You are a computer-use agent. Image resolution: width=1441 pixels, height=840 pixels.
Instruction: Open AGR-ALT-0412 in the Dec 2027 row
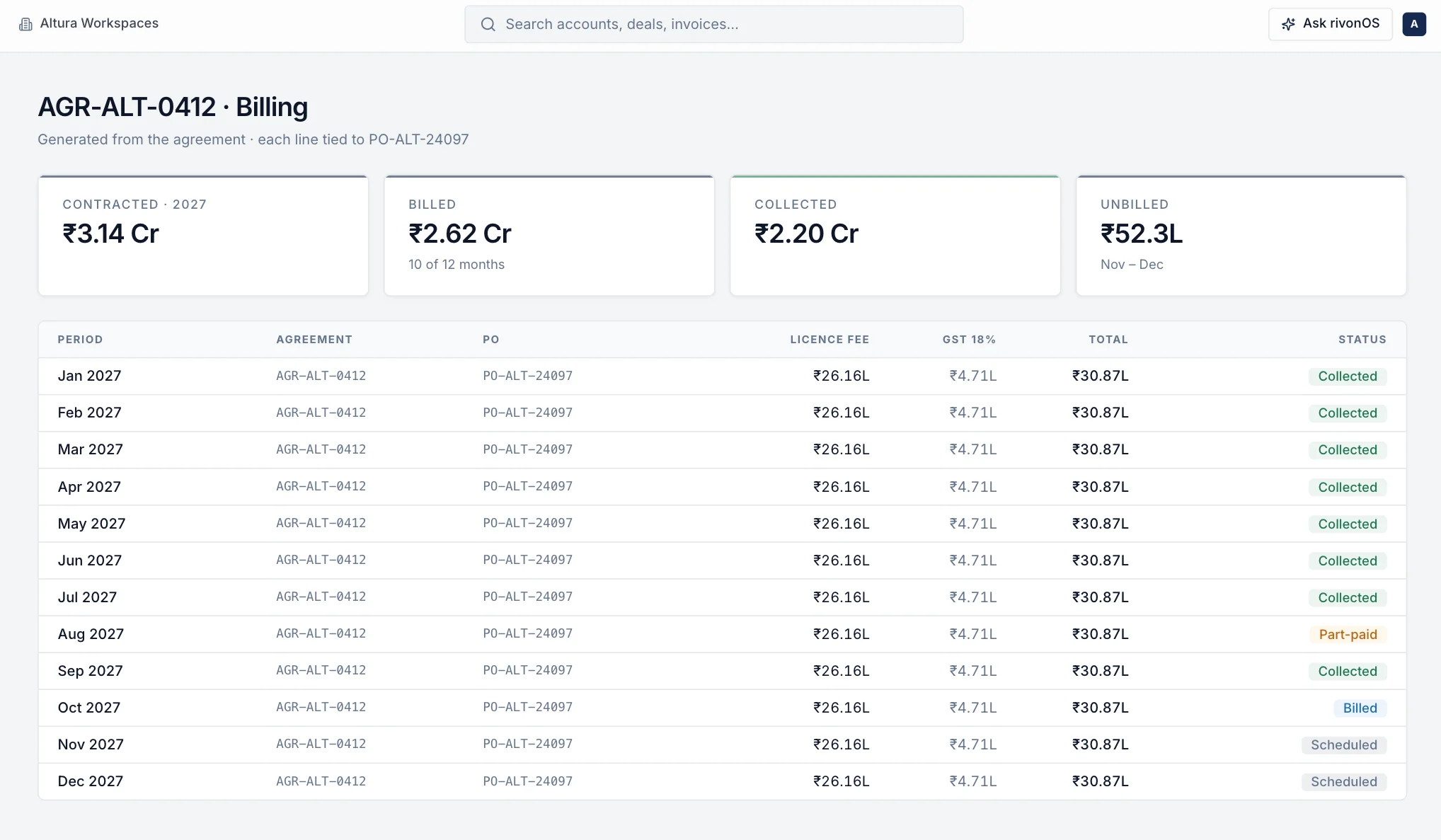(321, 781)
